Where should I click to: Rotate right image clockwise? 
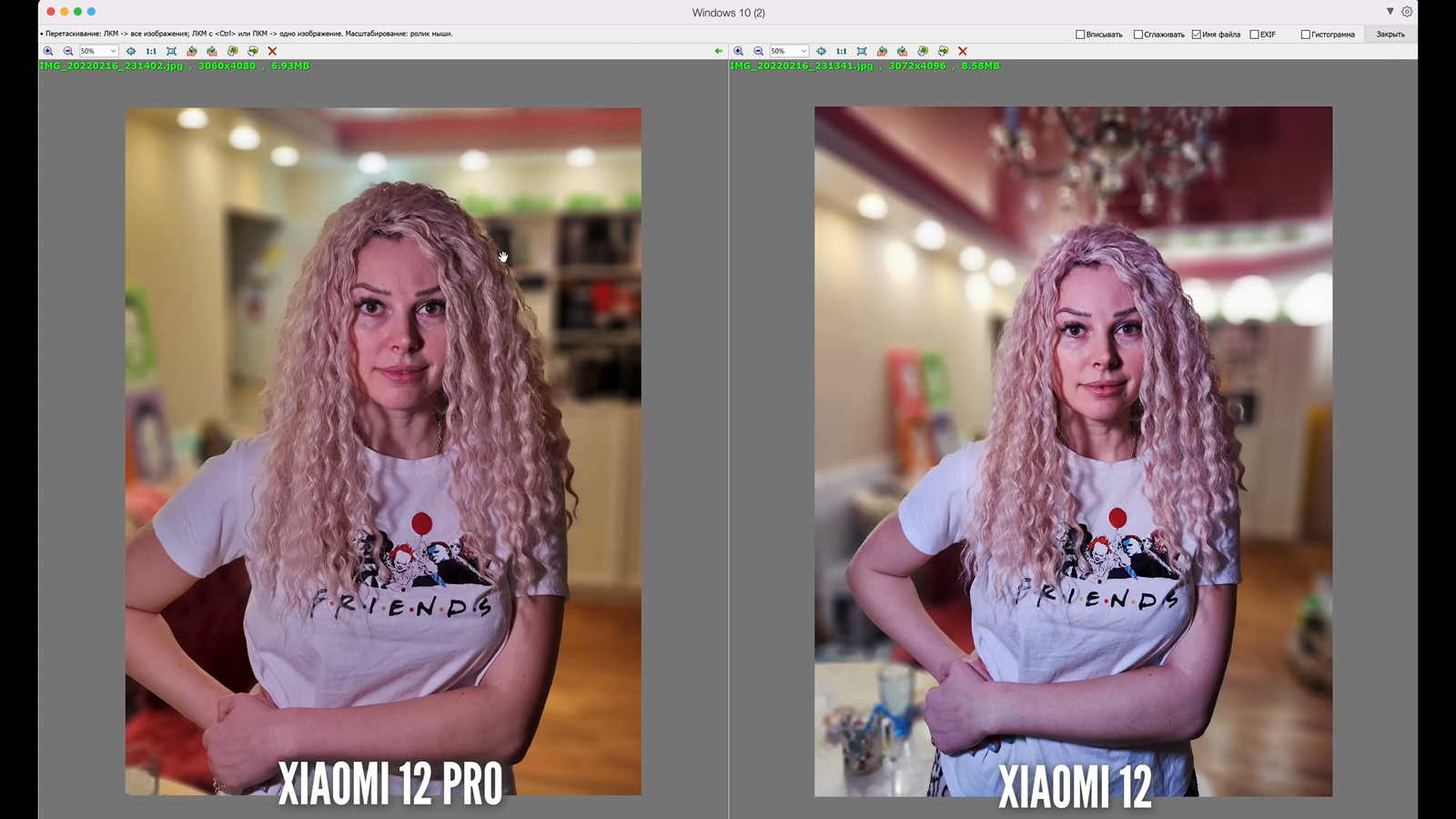point(903,51)
